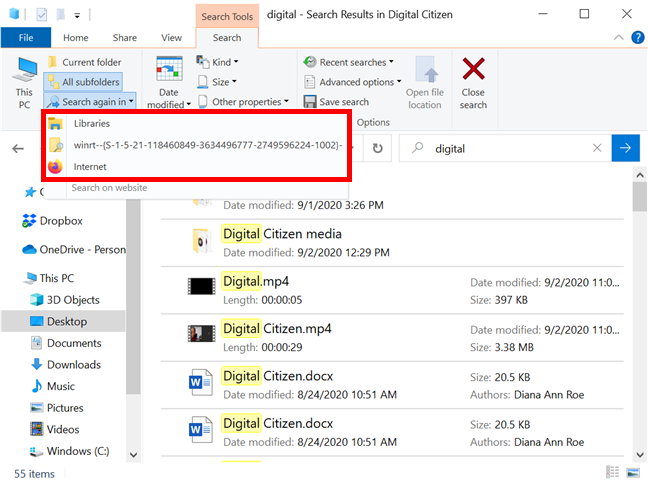
Task: Open 3D Objects in navigation pane
Action: coord(65,300)
